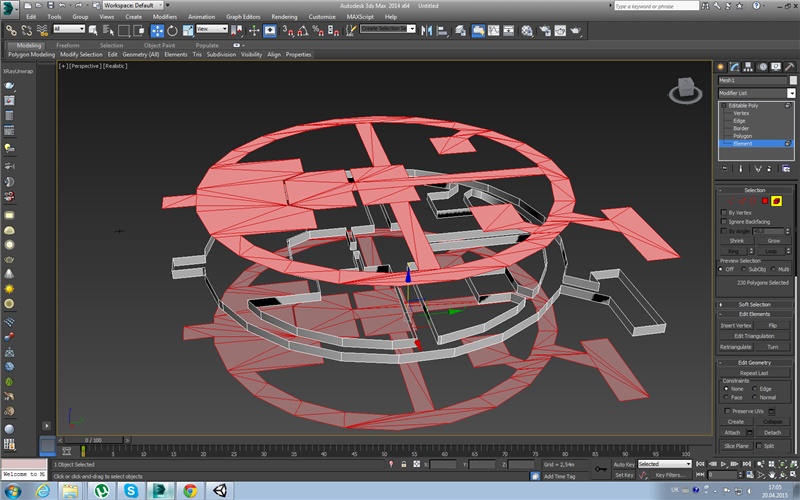Launch Unity from the Windows taskbar

tap(221, 490)
